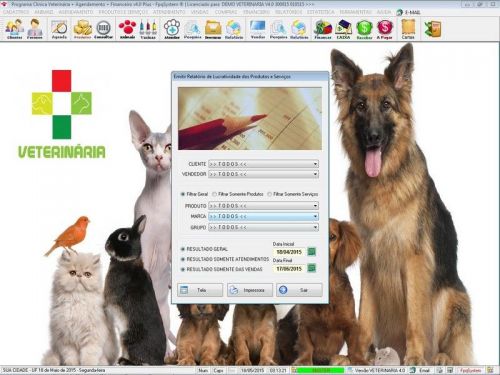Open the VENDAS menu
500x375 pixels.
[200, 12]
